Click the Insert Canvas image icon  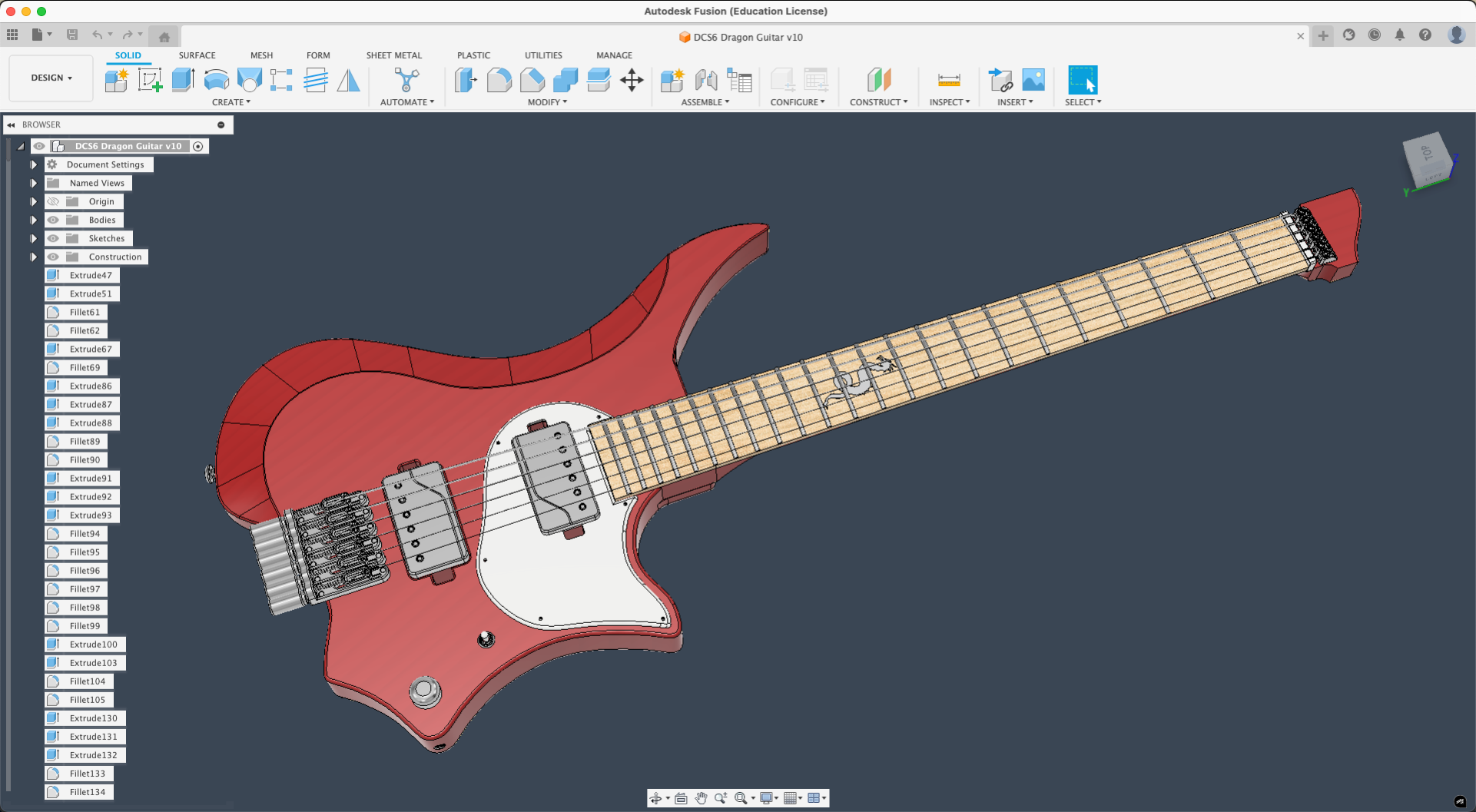click(x=1033, y=80)
